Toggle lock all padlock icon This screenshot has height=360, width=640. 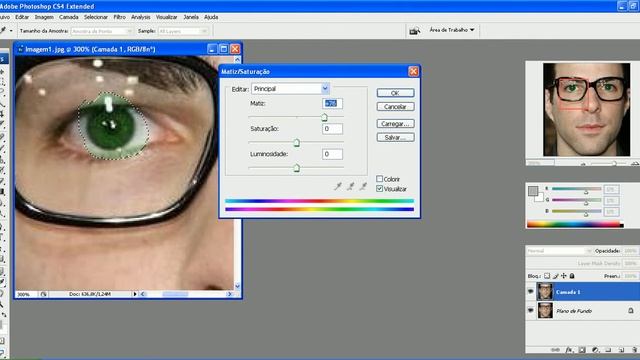[x=572, y=276]
